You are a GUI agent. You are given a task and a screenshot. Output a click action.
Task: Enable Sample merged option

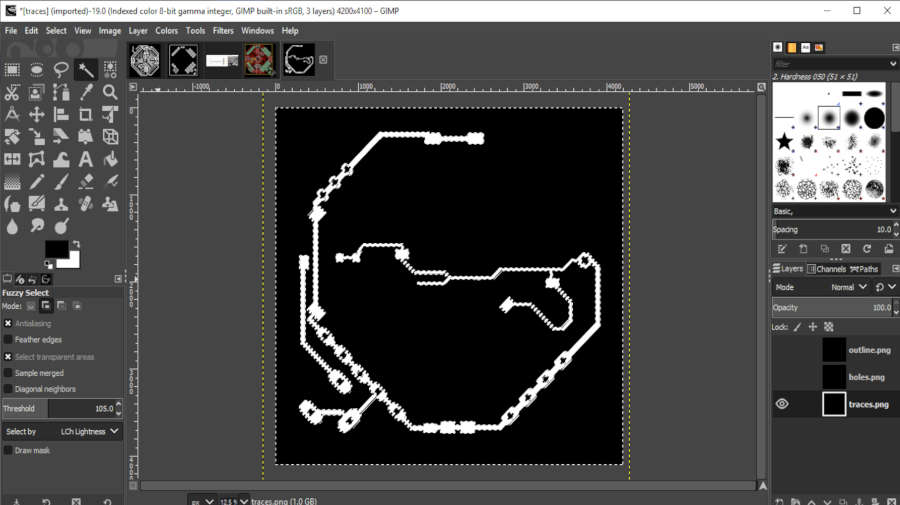(8, 373)
